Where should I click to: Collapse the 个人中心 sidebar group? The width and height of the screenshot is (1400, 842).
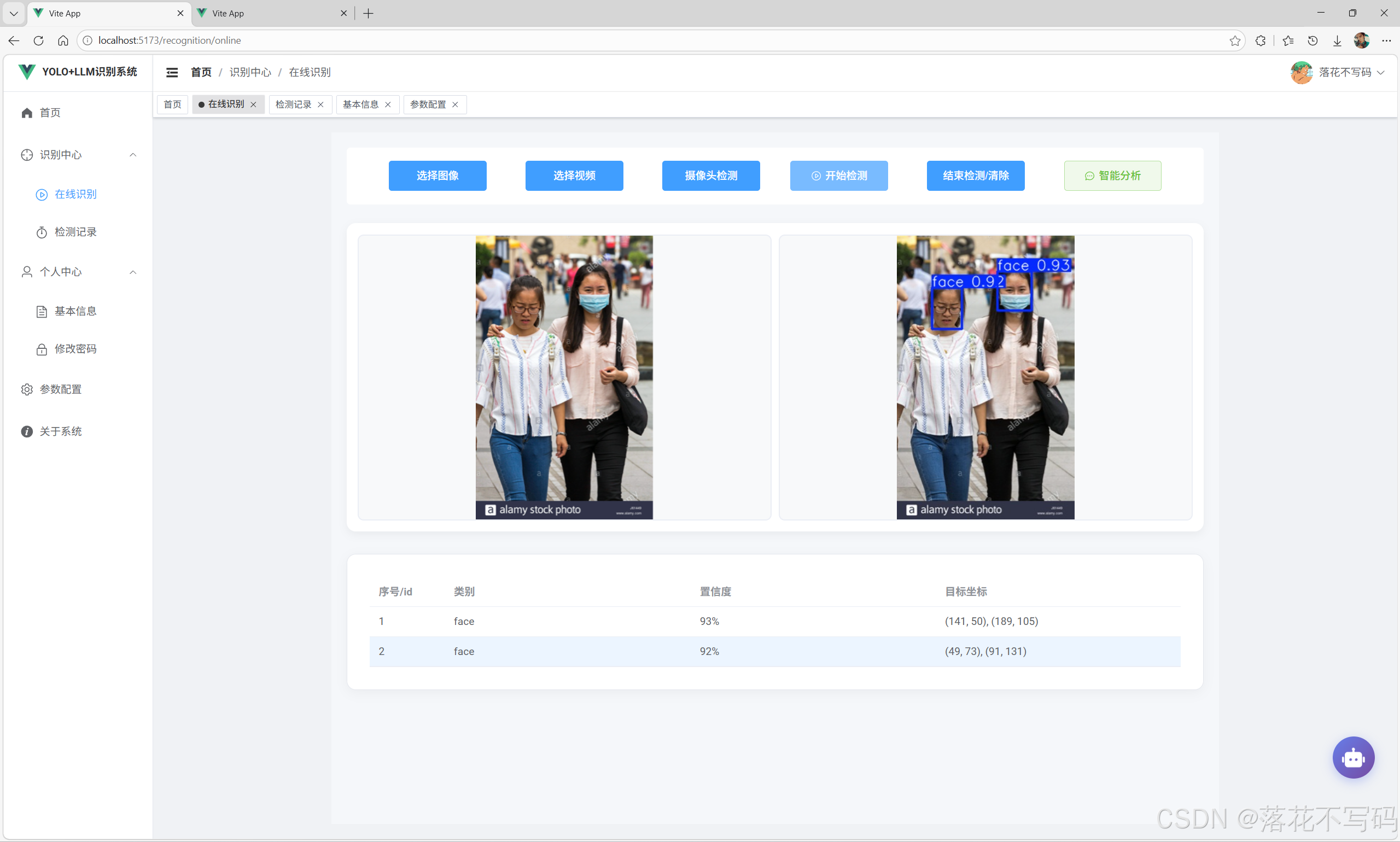pos(133,272)
